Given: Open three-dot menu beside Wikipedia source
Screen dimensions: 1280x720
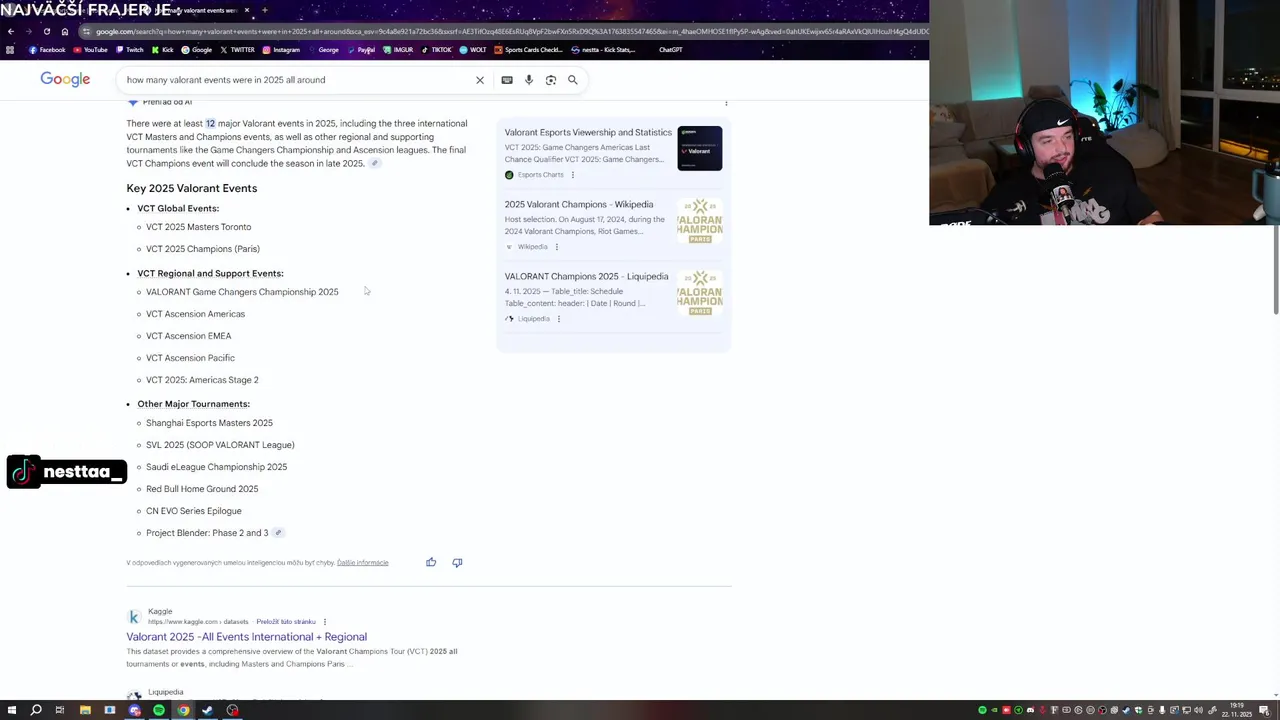Looking at the screenshot, I should coord(557,247).
